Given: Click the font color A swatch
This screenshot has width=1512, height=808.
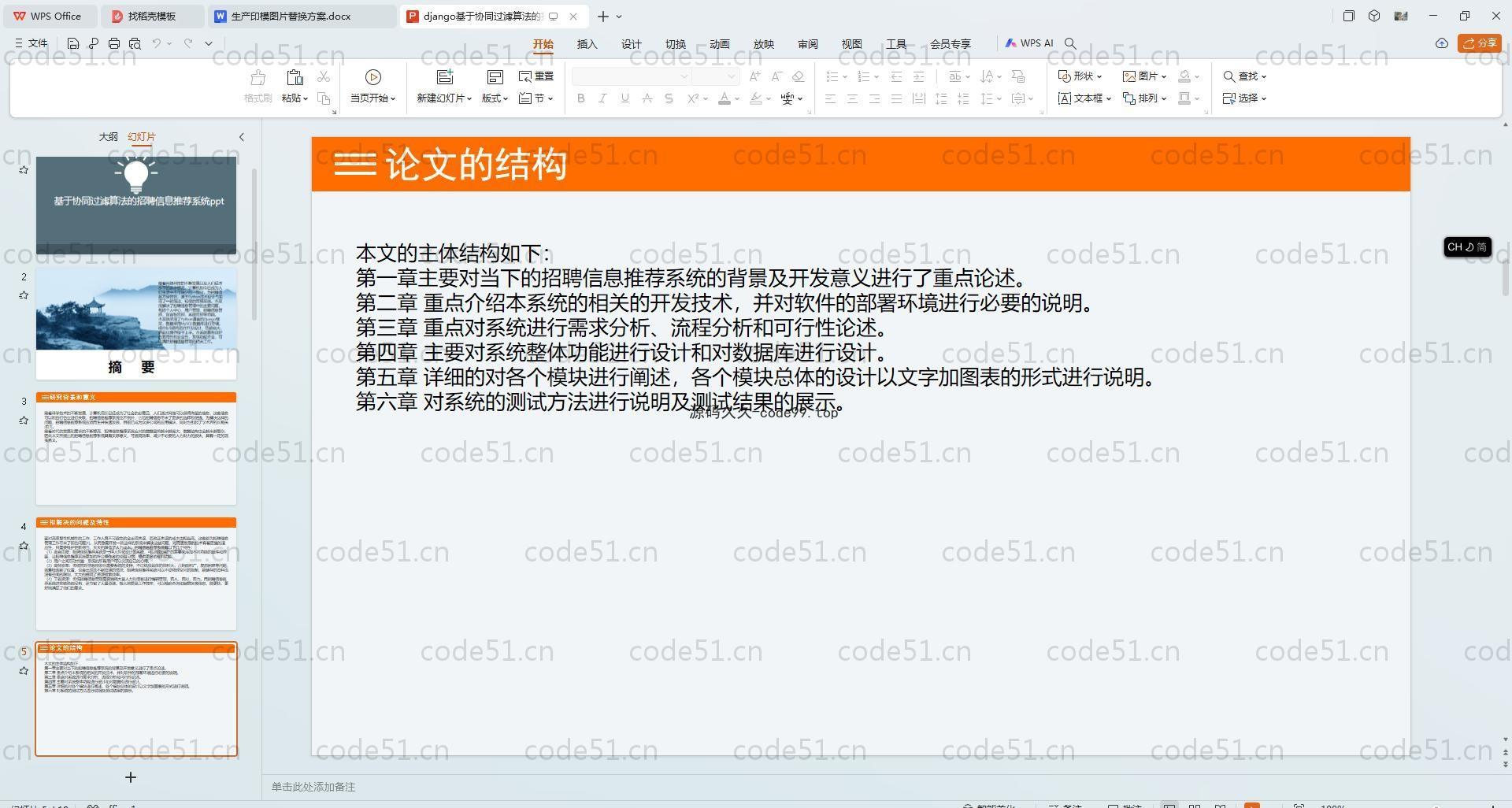Looking at the screenshot, I should tap(724, 98).
